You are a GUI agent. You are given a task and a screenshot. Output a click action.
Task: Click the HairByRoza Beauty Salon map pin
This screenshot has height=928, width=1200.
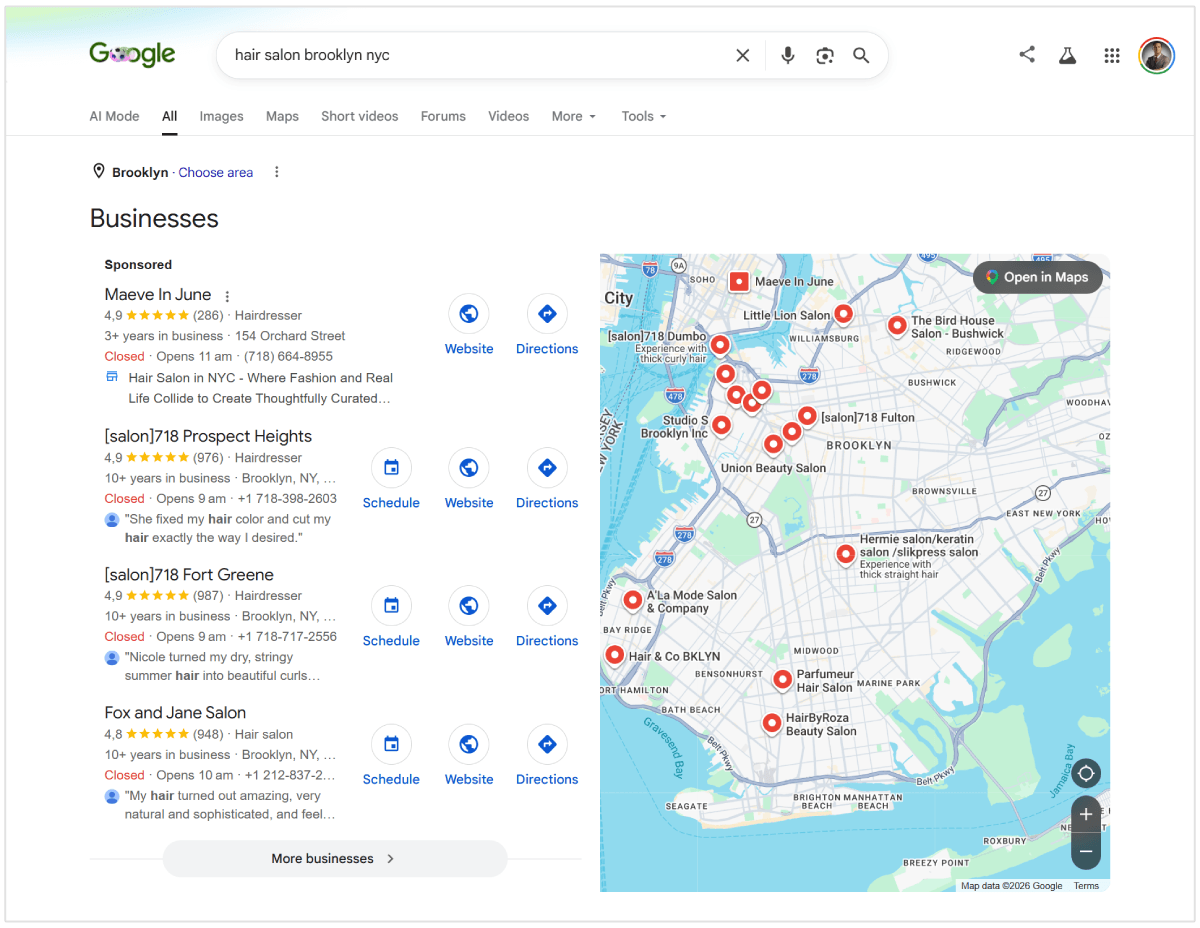coord(771,723)
